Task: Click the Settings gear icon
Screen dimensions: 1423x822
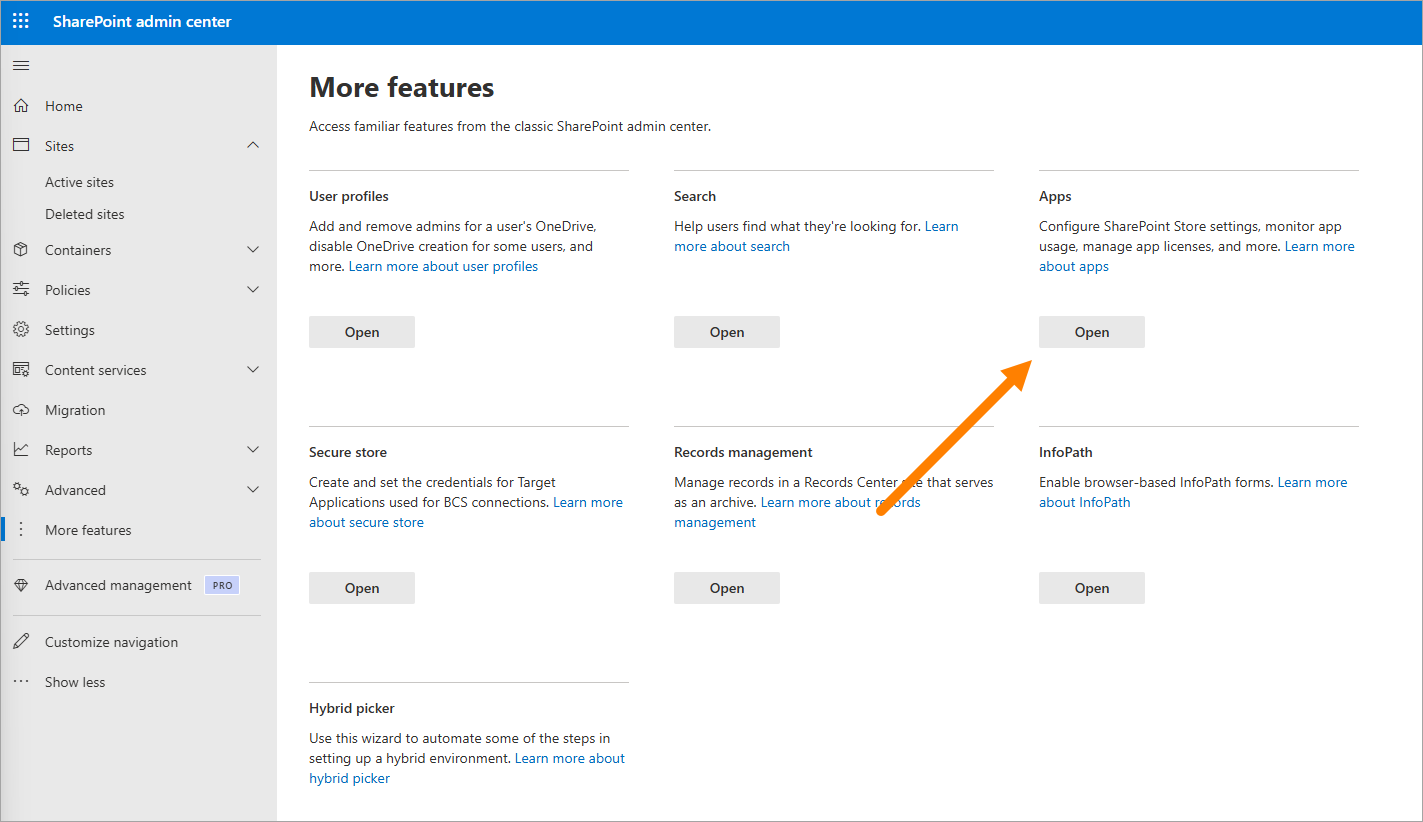Action: point(21,330)
